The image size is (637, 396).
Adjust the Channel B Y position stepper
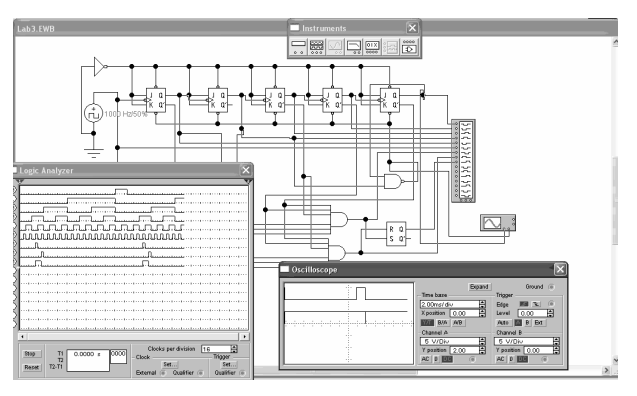(x=557, y=350)
